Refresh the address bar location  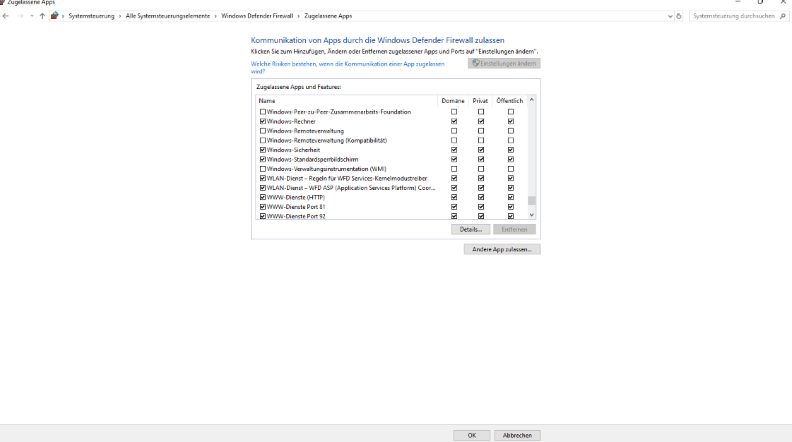point(679,16)
